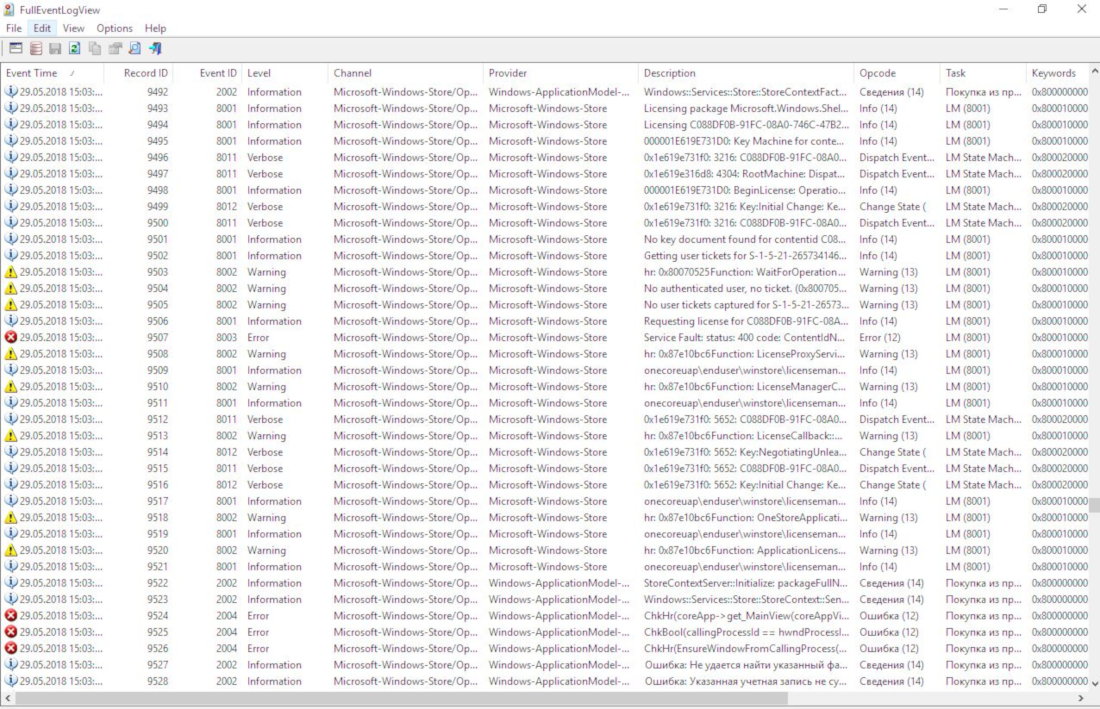Screen dimensions: 1100x709
Task: Click the Save Selected Items floppy icon
Action: point(55,48)
